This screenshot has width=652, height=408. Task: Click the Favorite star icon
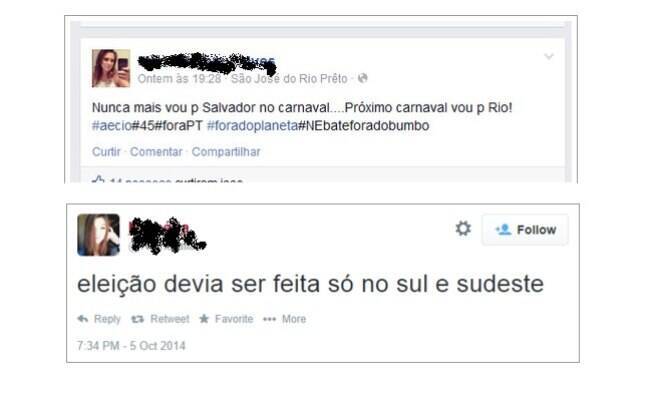[204, 319]
